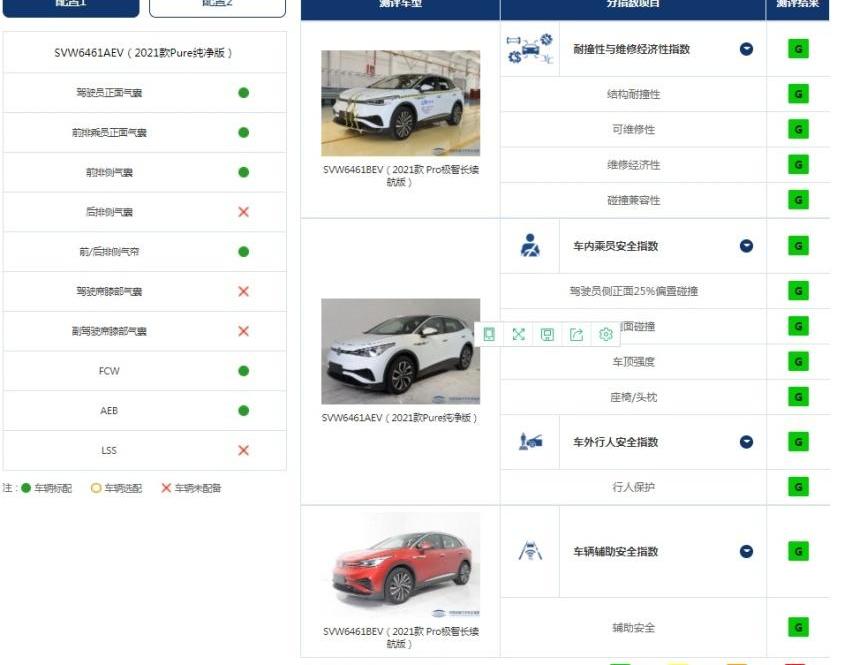Screen dimensions: 852x665
Task: Click the green dot in the AEB row
Action: [x=243, y=410]
